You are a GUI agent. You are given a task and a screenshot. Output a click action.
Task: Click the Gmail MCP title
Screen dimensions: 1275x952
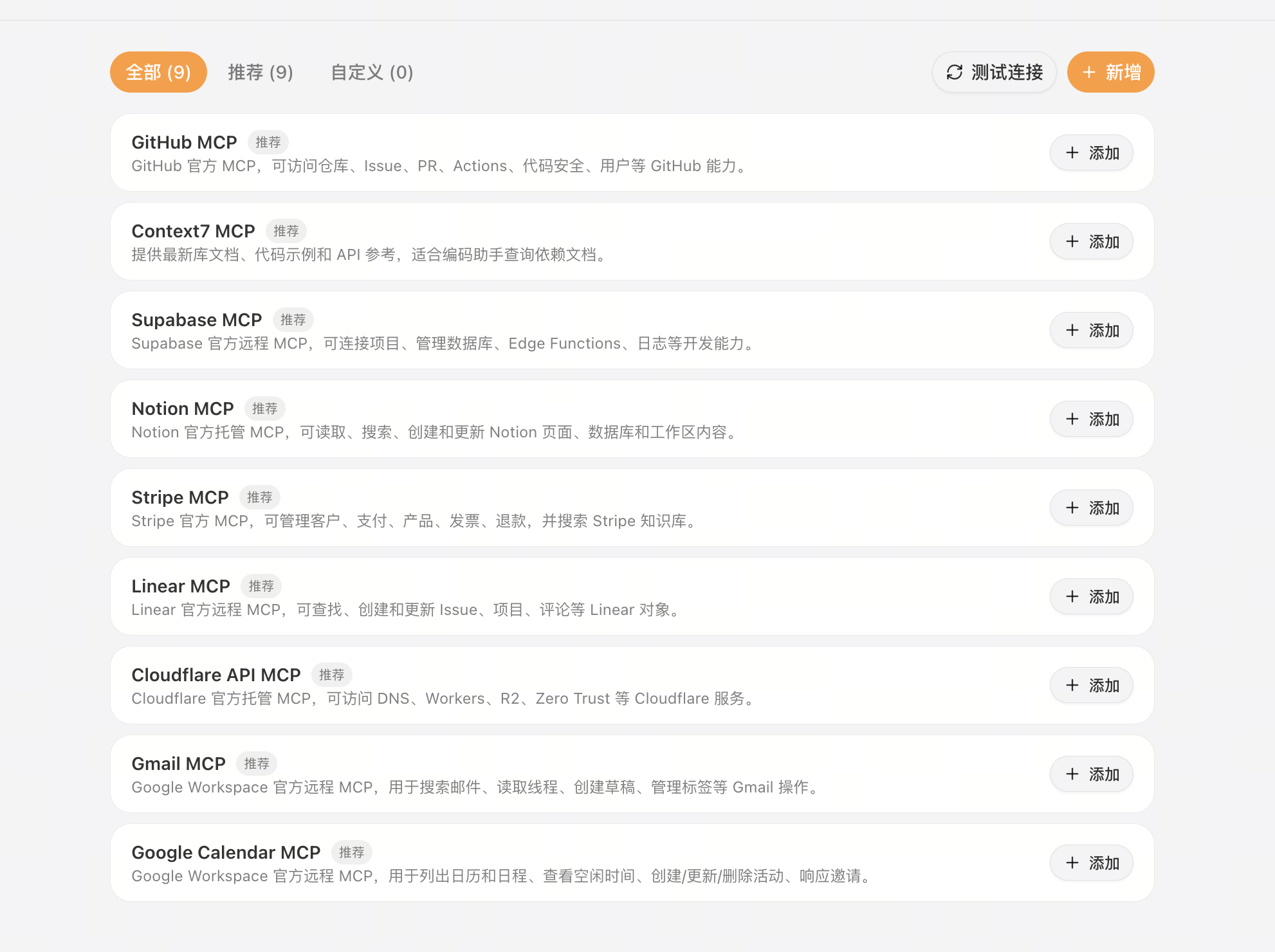click(178, 764)
